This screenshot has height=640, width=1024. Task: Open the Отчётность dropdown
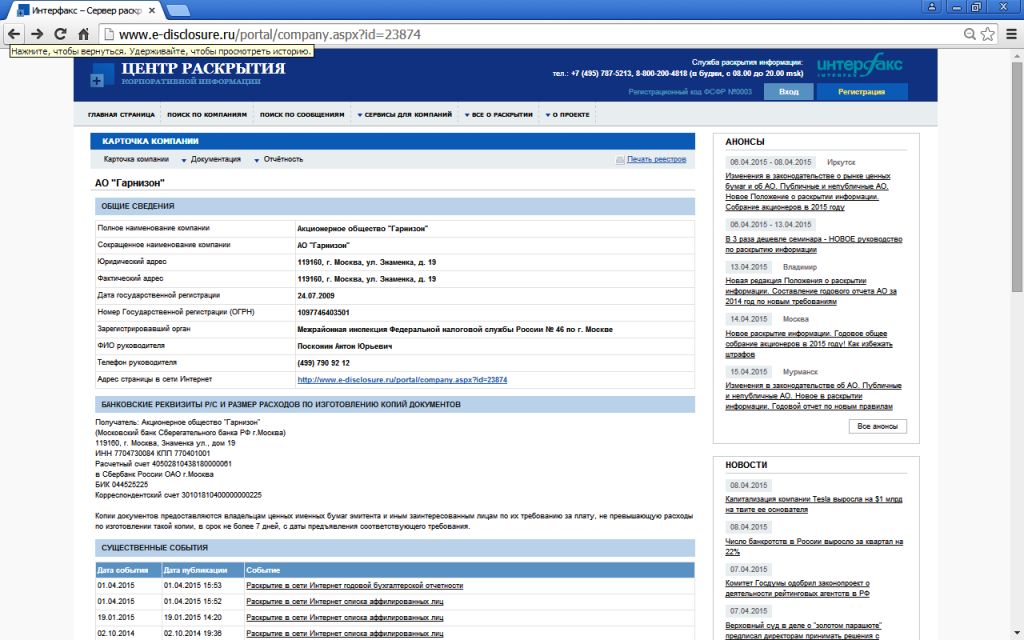[283, 159]
